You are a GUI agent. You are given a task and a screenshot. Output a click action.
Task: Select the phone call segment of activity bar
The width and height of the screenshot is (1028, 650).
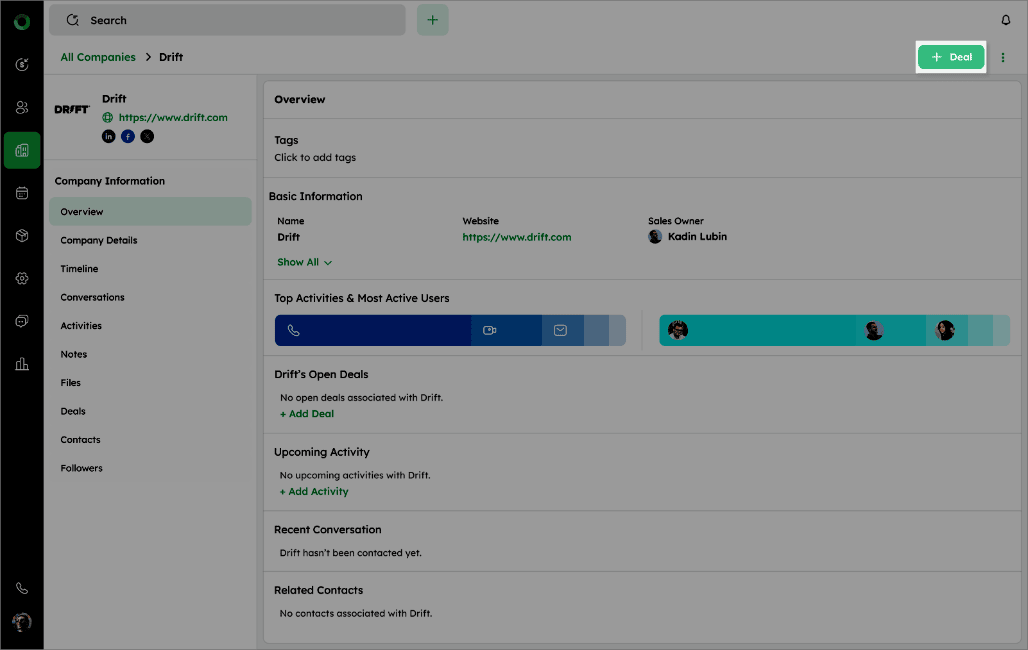pos(372,330)
